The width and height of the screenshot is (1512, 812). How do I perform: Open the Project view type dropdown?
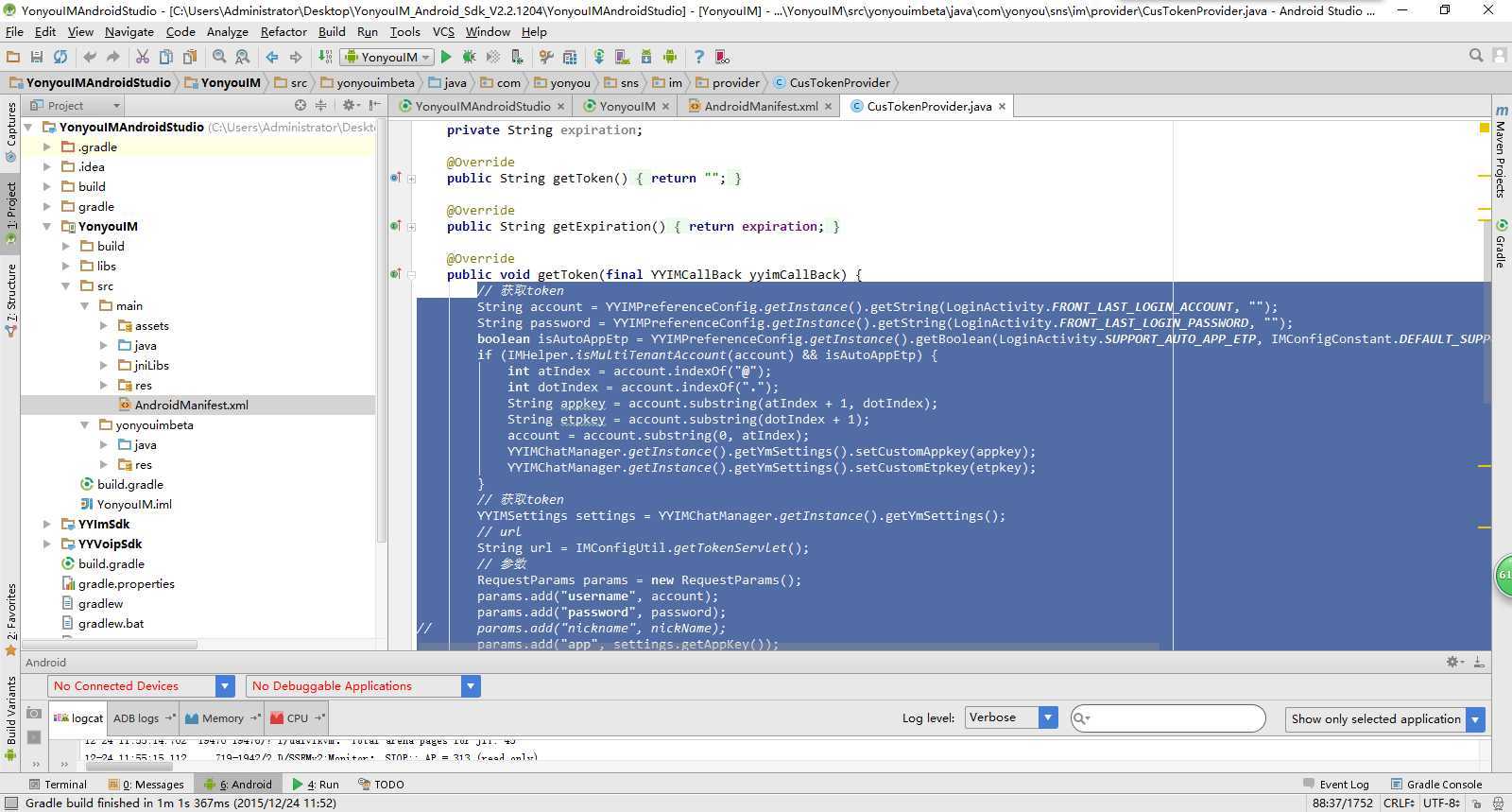[76, 105]
